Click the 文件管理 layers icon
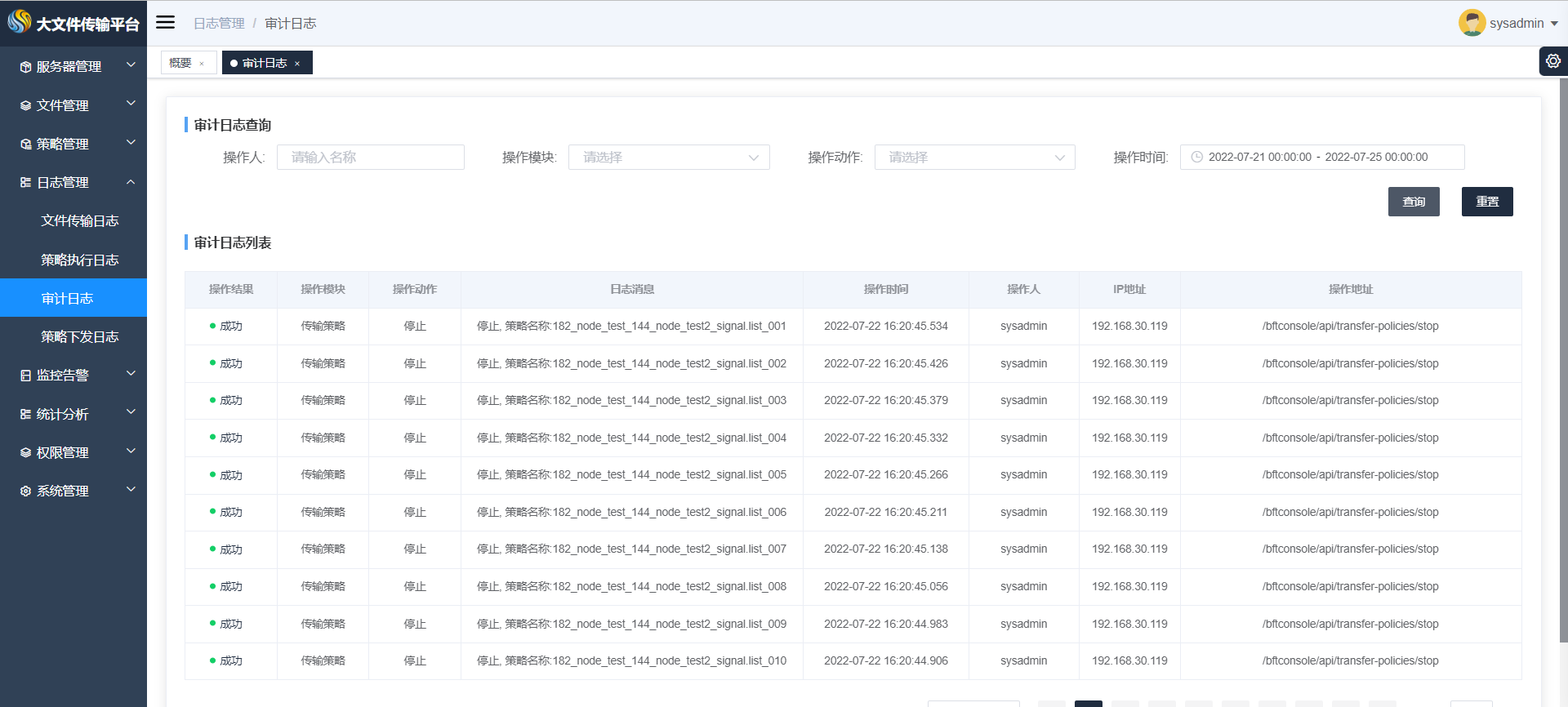Viewport: 1568px width, 707px height. tap(25, 105)
